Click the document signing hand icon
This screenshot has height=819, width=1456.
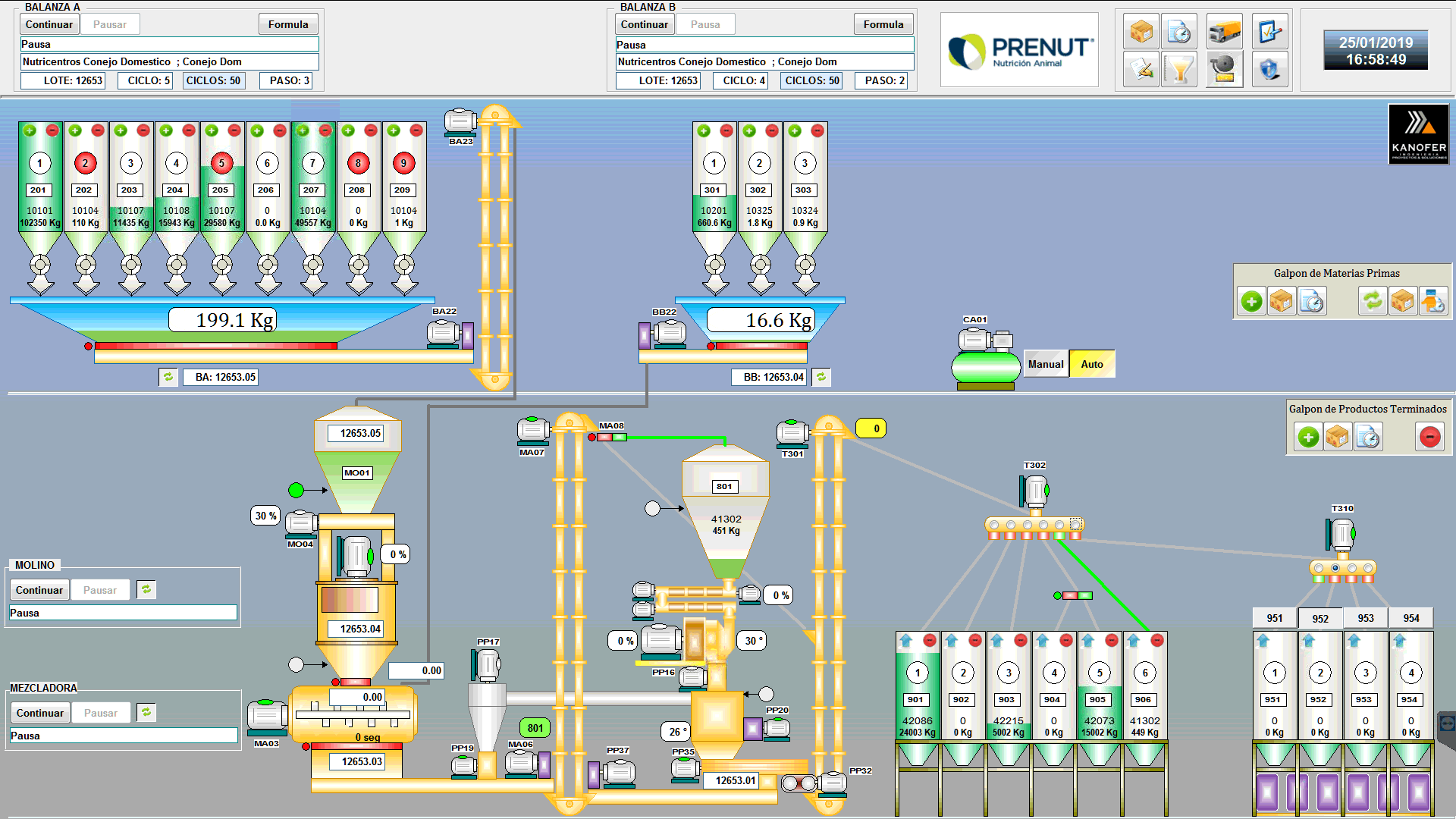(1141, 70)
